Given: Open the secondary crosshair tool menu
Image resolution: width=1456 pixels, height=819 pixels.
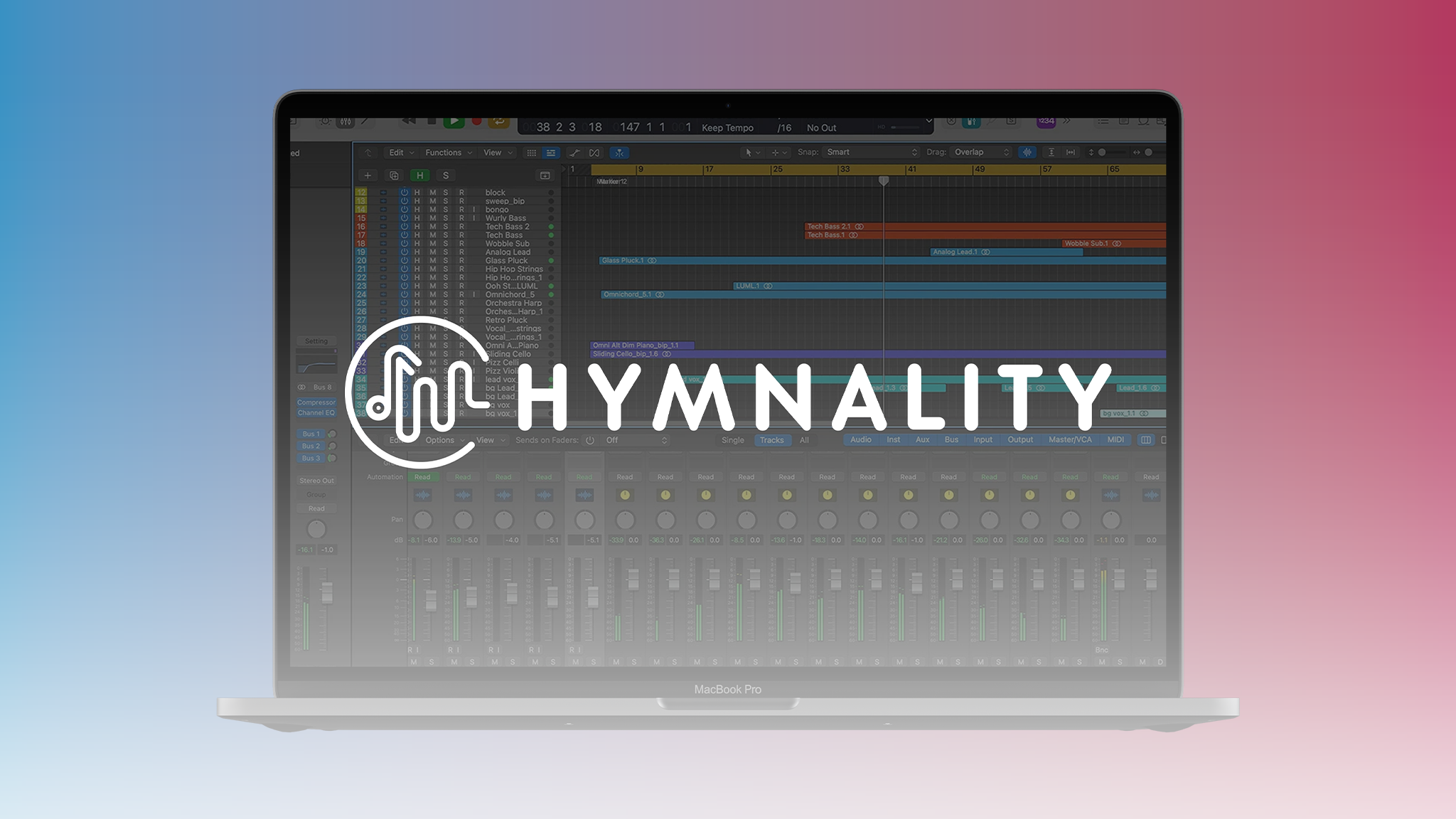Looking at the screenshot, I should [779, 153].
